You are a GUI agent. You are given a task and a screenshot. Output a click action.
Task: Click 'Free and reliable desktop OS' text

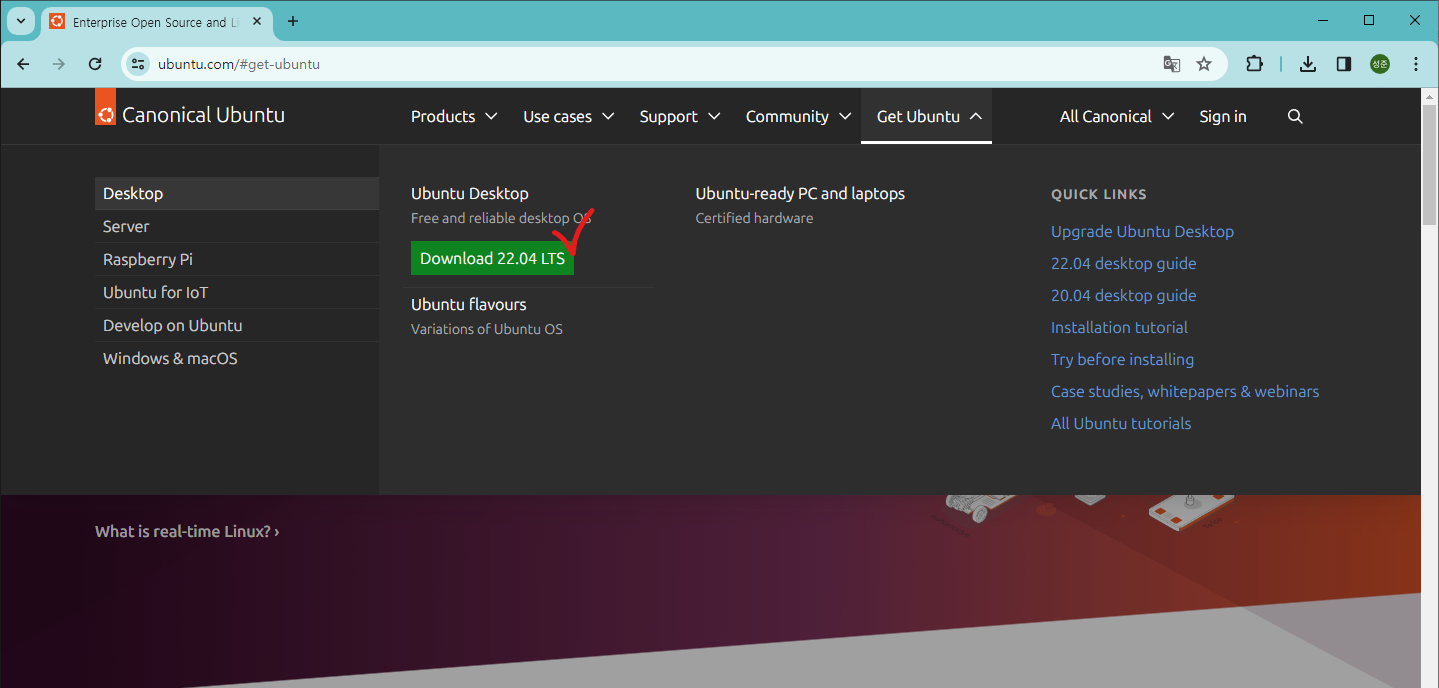[x=501, y=218]
